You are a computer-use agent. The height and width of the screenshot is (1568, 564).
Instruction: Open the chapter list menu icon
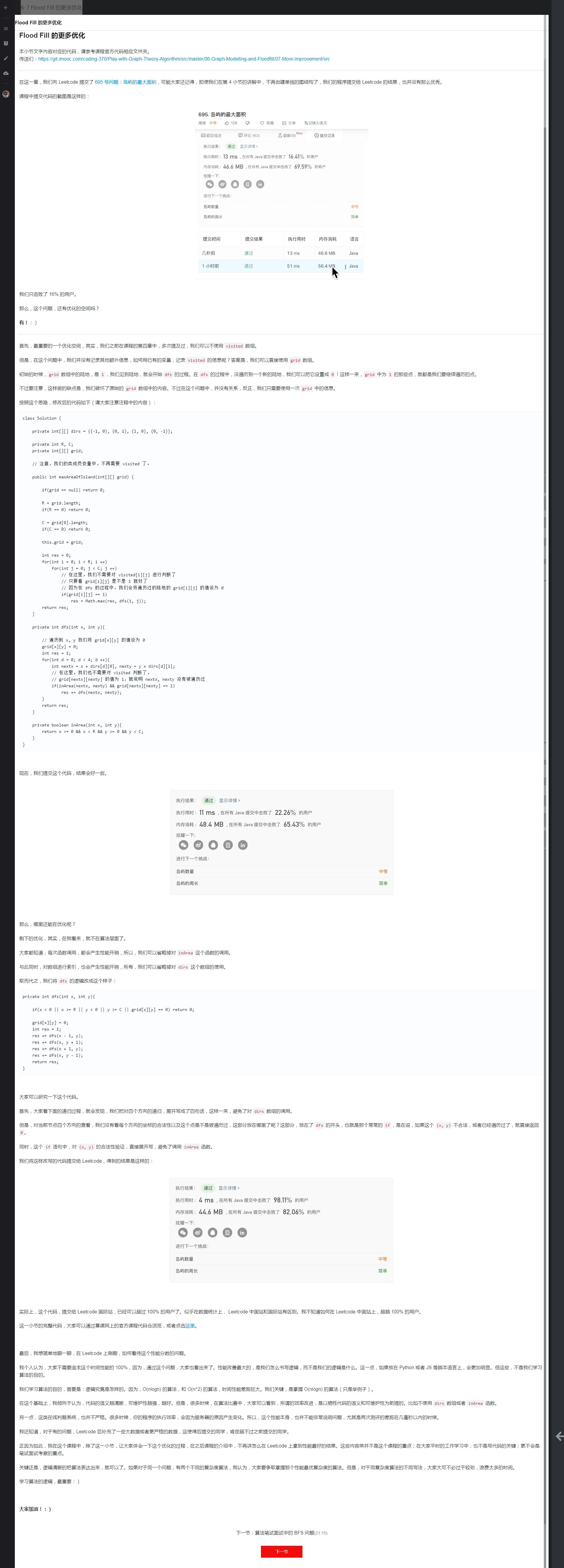point(5,28)
